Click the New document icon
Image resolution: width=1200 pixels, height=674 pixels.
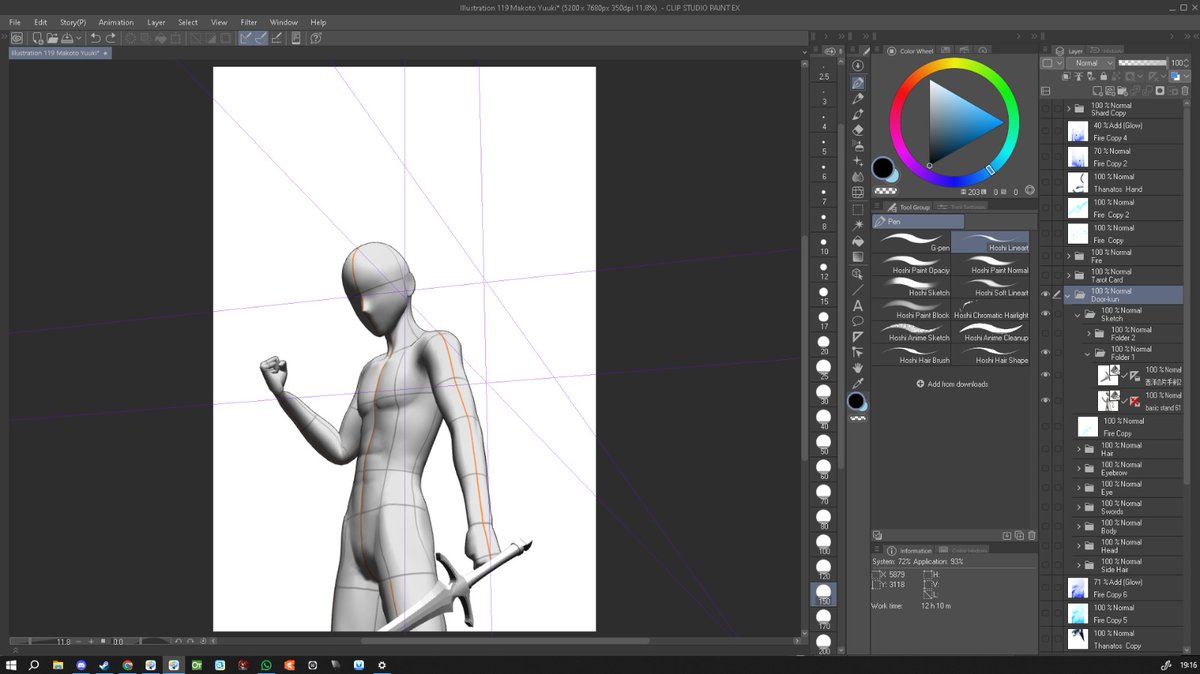pyautogui.click(x=37, y=38)
